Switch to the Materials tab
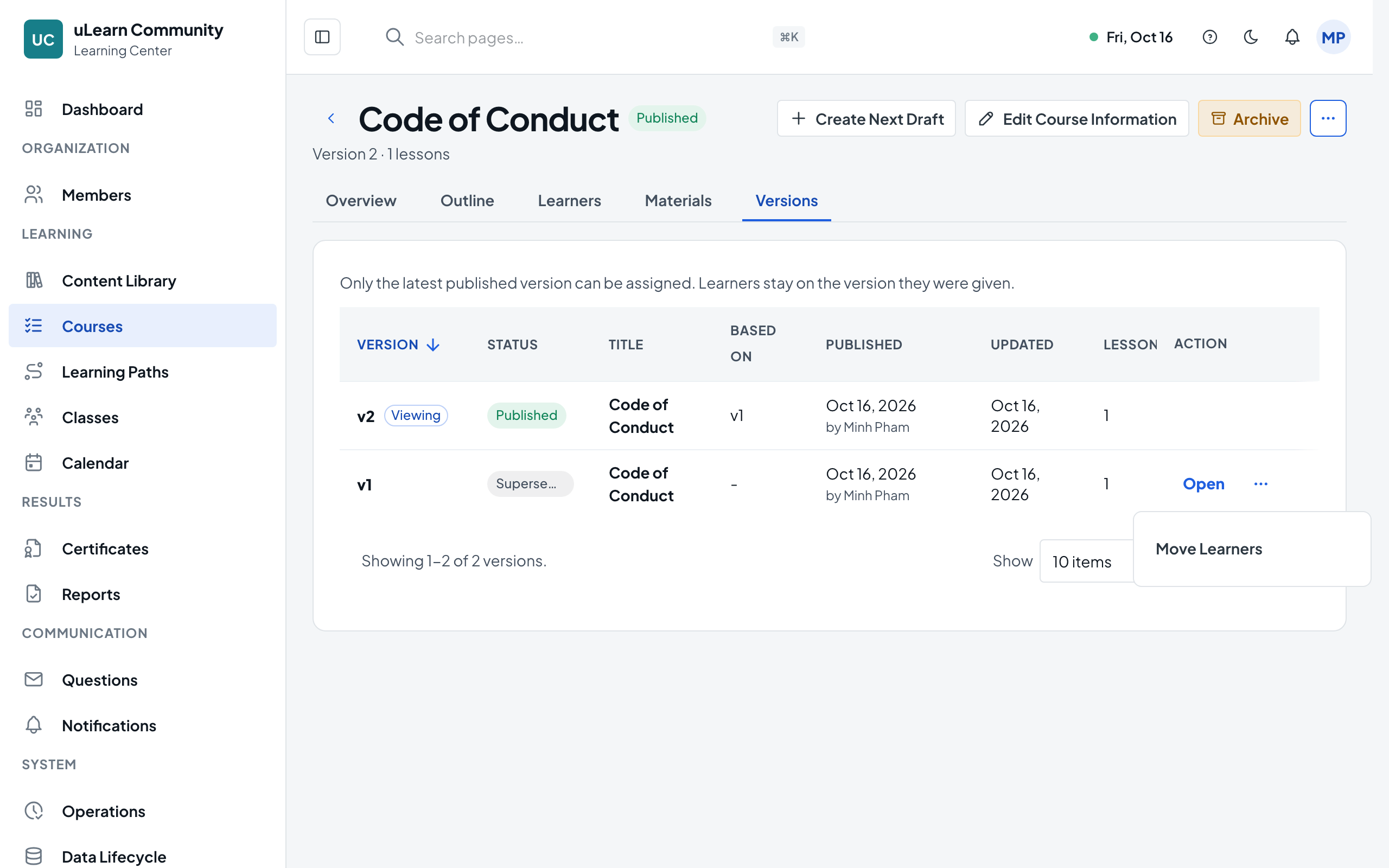The width and height of the screenshot is (1389, 868). pos(678,201)
